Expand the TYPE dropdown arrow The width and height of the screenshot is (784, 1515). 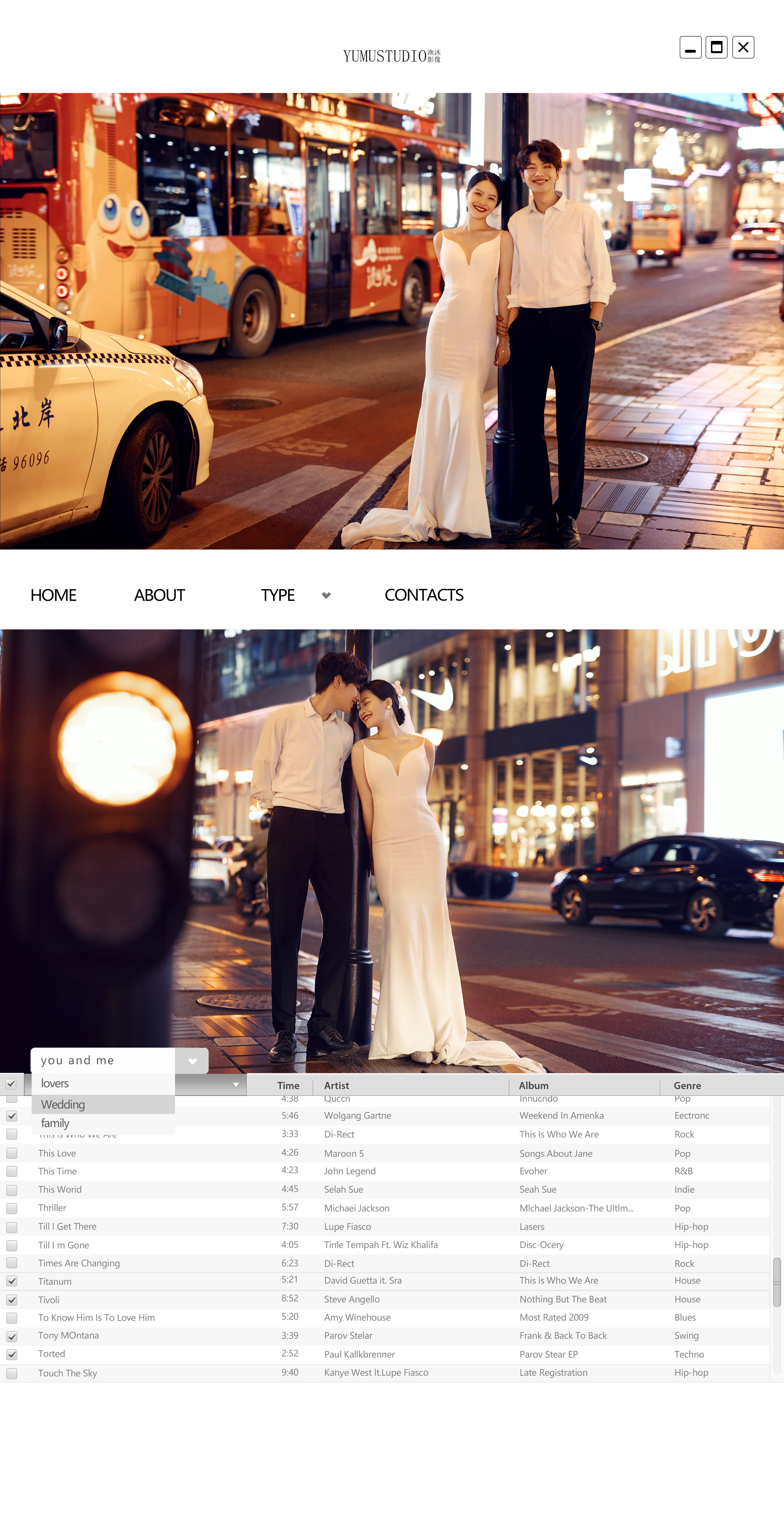[x=326, y=595]
